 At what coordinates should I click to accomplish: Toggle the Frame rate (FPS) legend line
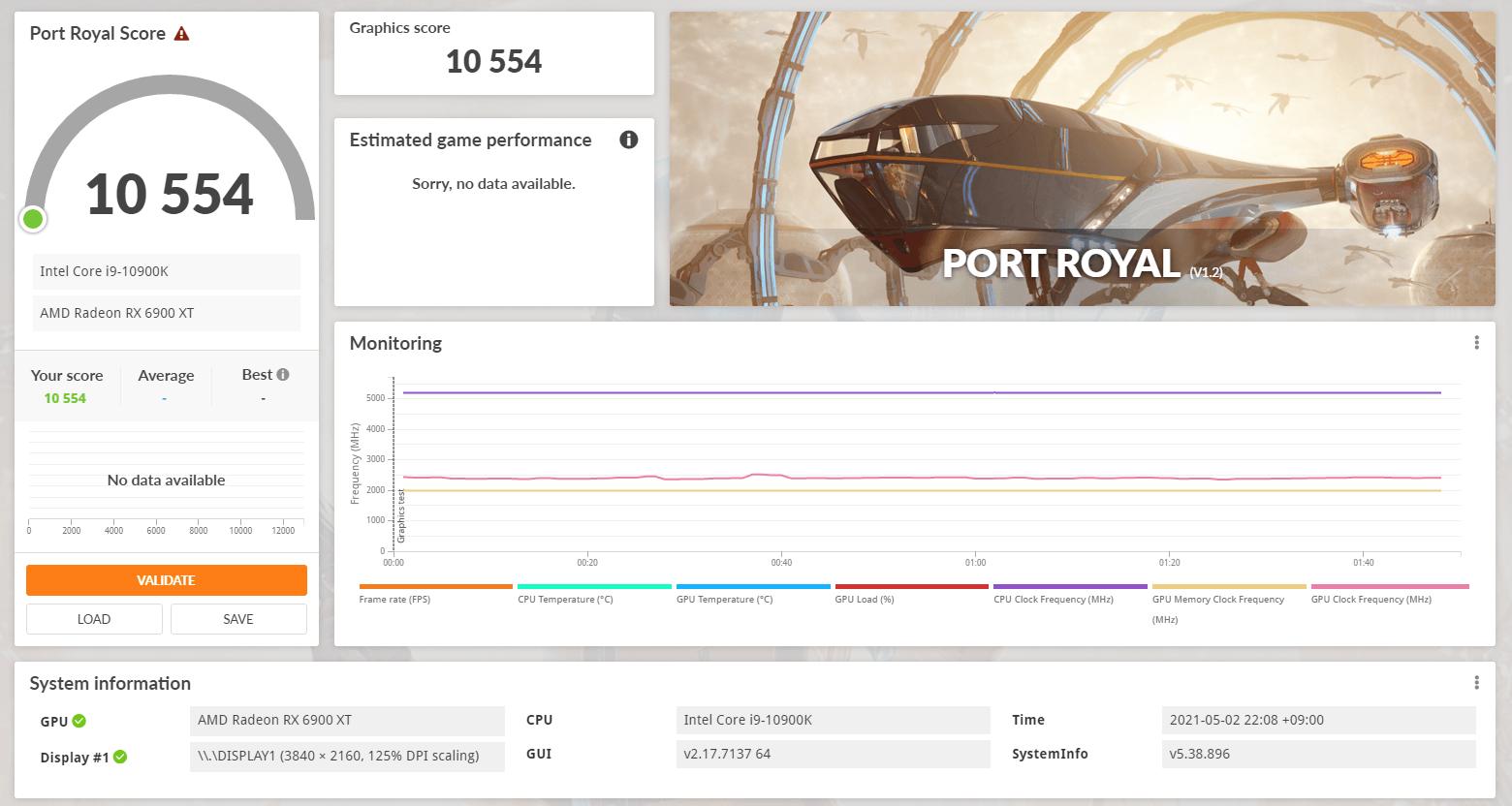coord(435,594)
